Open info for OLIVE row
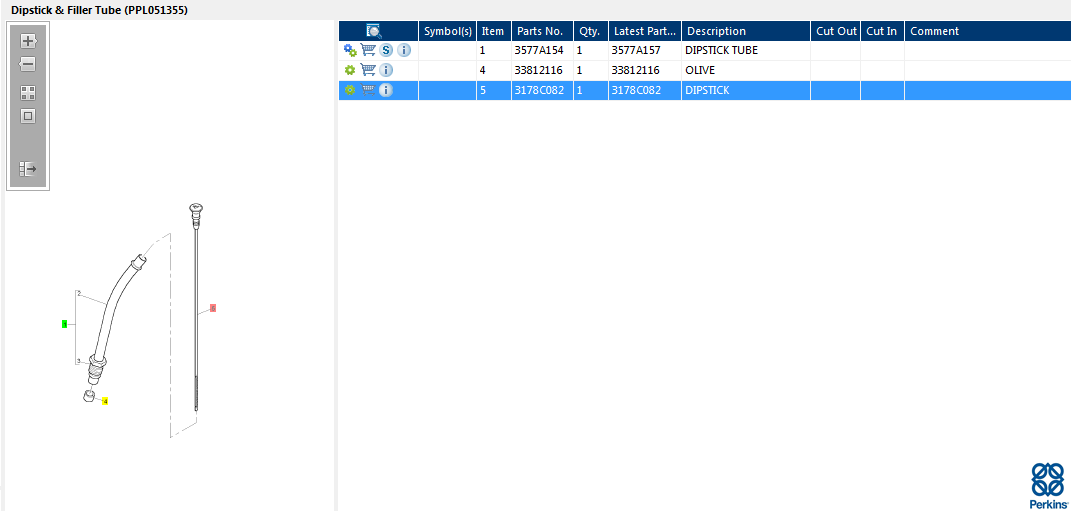The height and width of the screenshot is (511, 1071). pos(386,70)
